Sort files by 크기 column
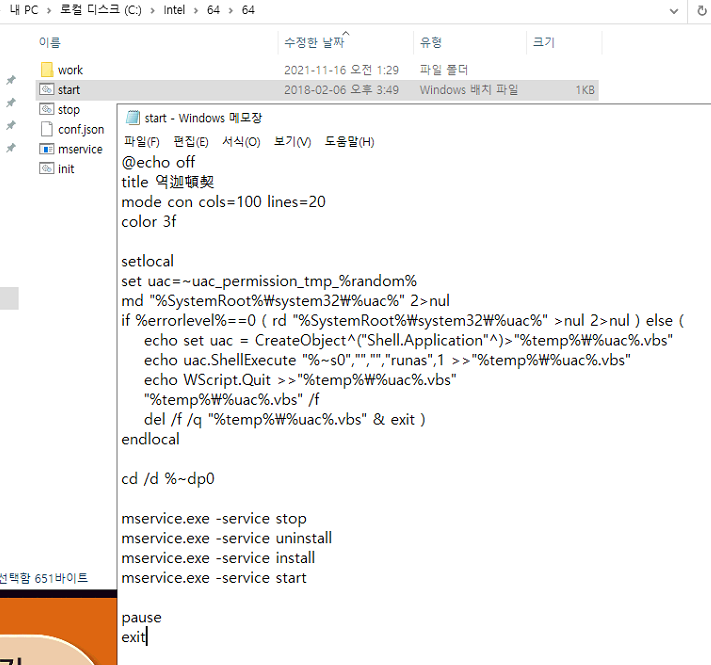 point(544,42)
